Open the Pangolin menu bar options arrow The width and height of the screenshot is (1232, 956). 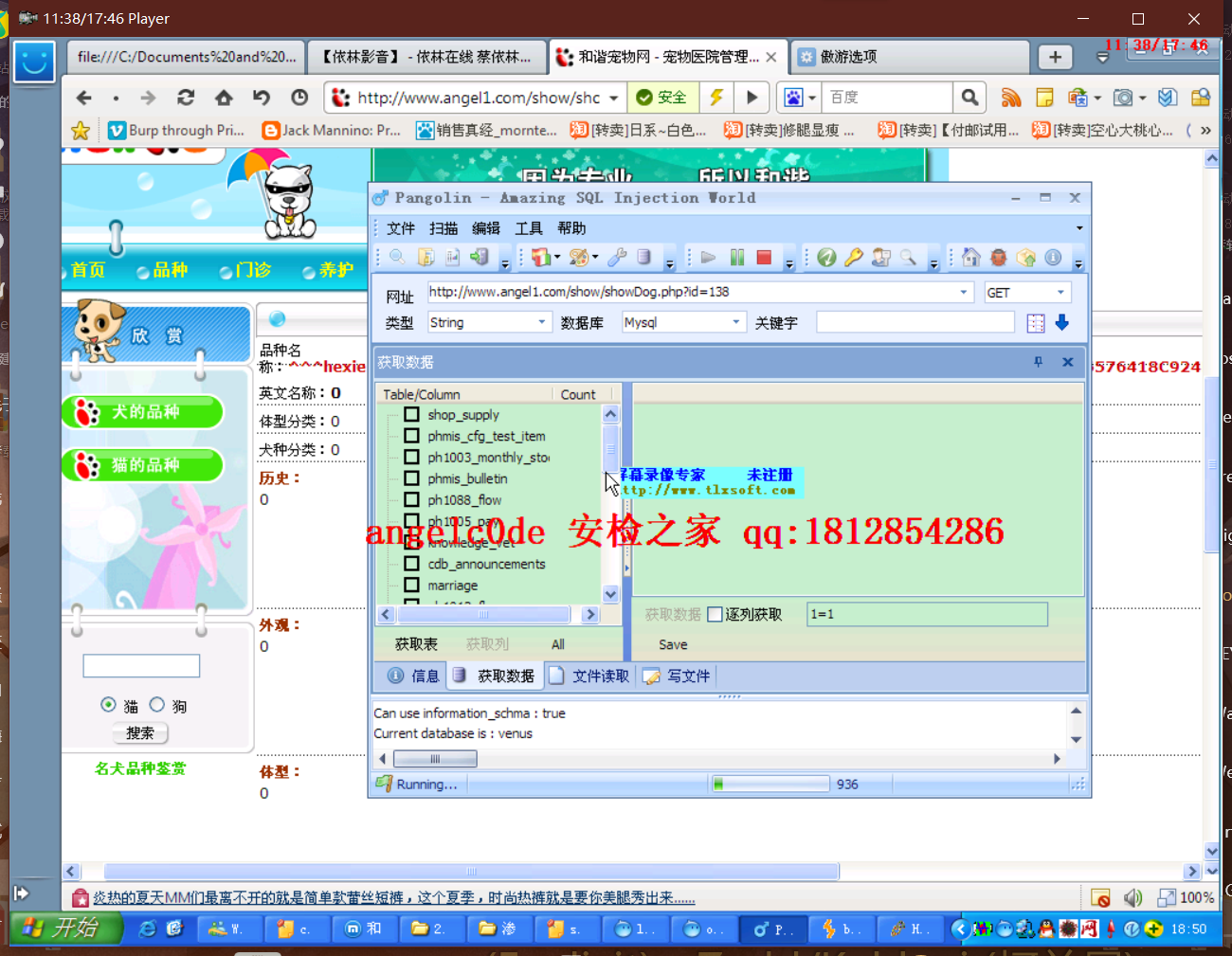click(1078, 228)
